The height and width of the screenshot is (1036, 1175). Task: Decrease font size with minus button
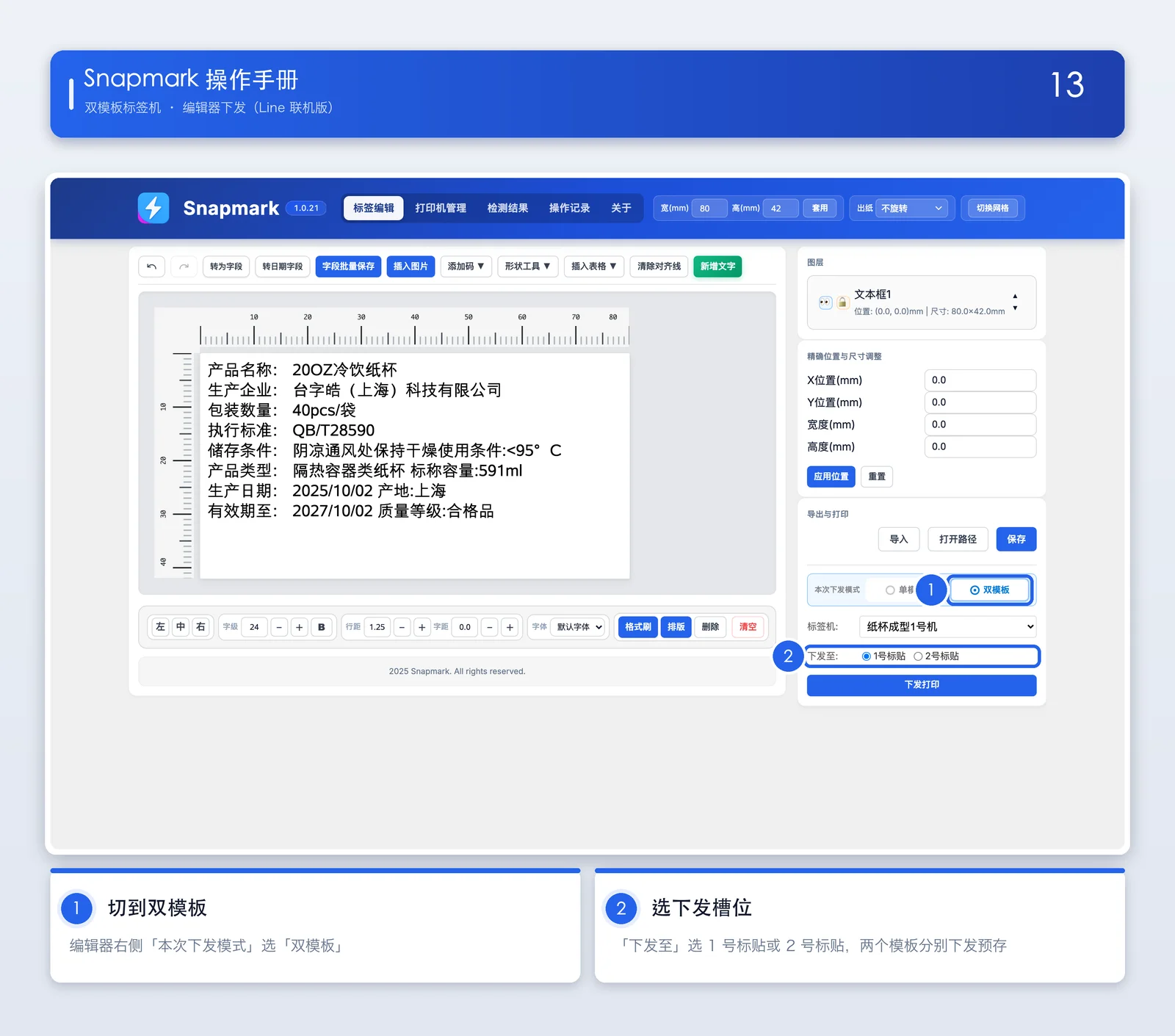pos(279,627)
